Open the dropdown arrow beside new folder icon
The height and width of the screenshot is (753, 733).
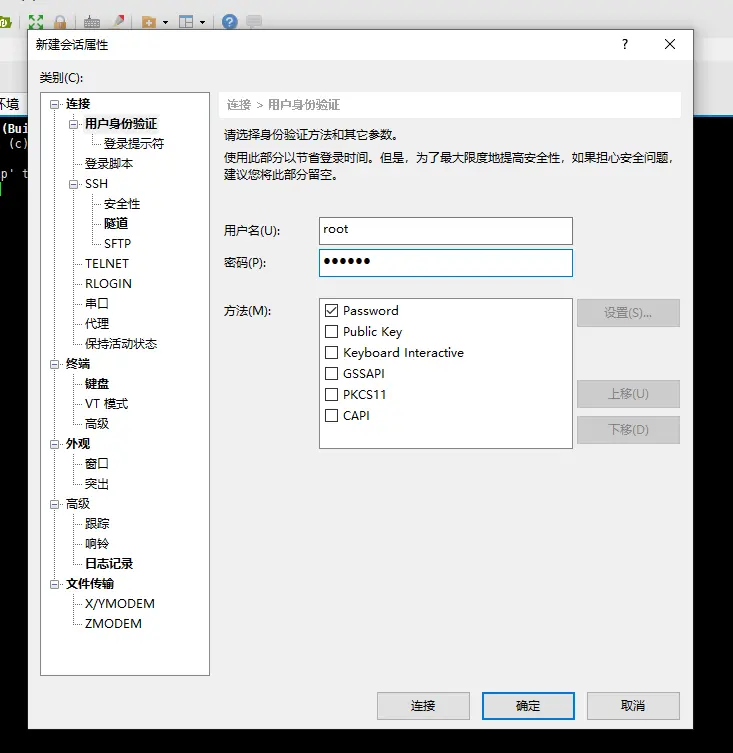(165, 22)
